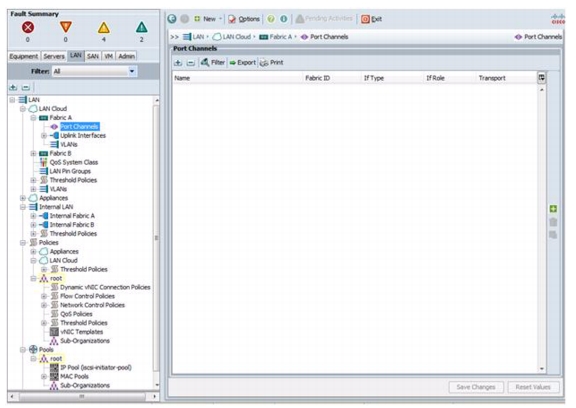This screenshot has width=576, height=408.
Task: Select LAN Pin Groups in tree
Action: 70,171
